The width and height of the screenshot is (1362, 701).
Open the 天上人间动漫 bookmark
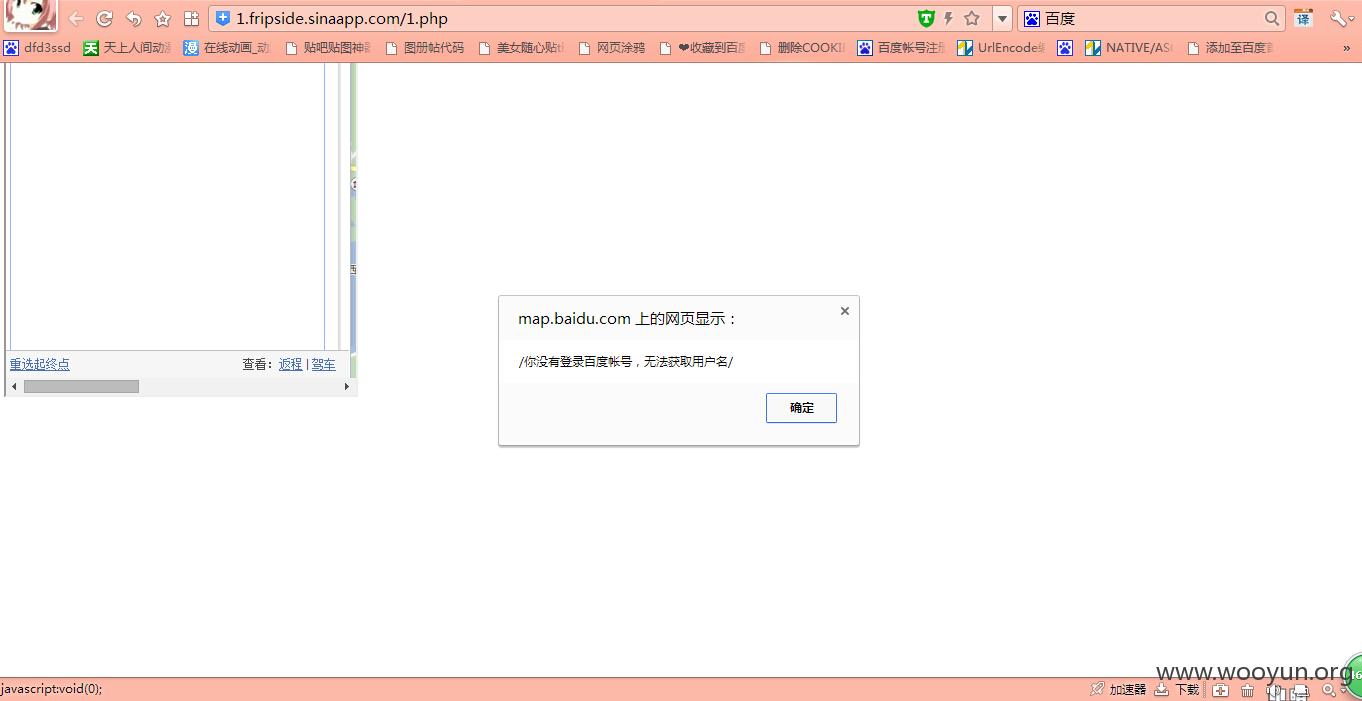pos(127,48)
